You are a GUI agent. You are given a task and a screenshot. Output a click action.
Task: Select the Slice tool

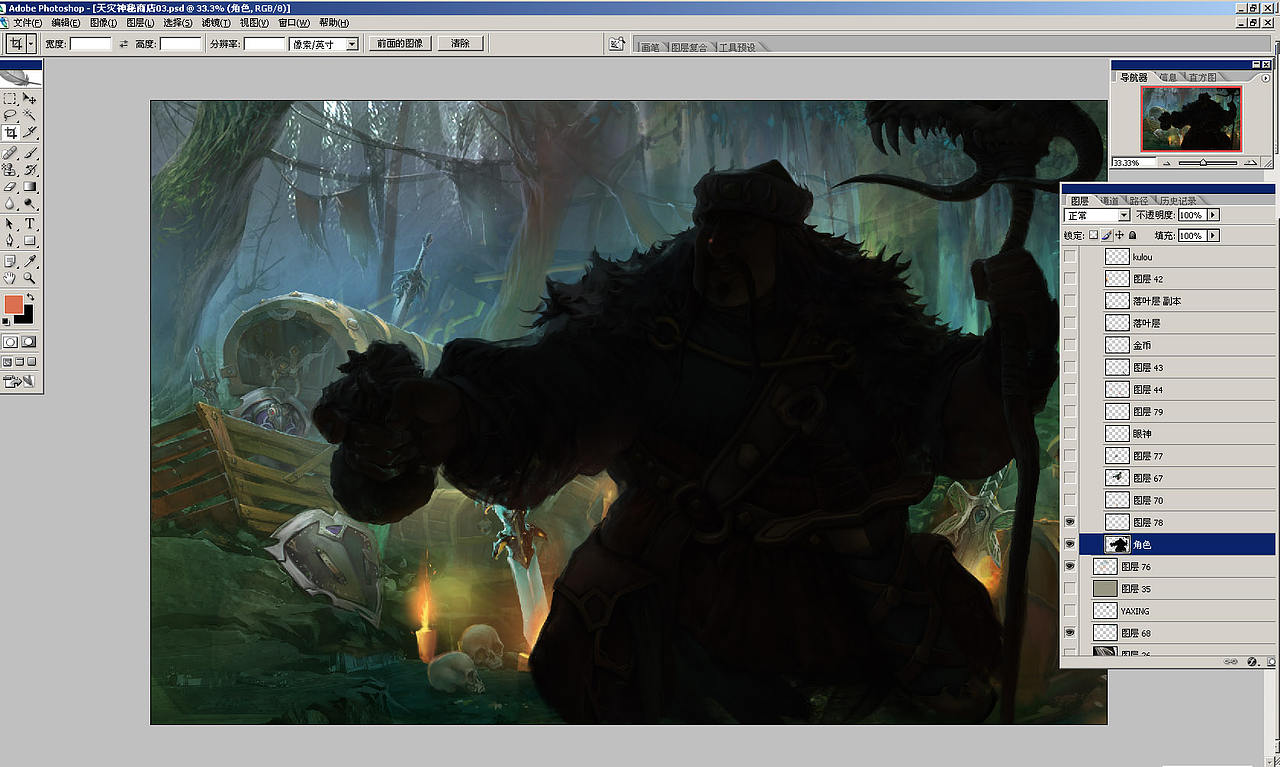pyautogui.click(x=30, y=133)
